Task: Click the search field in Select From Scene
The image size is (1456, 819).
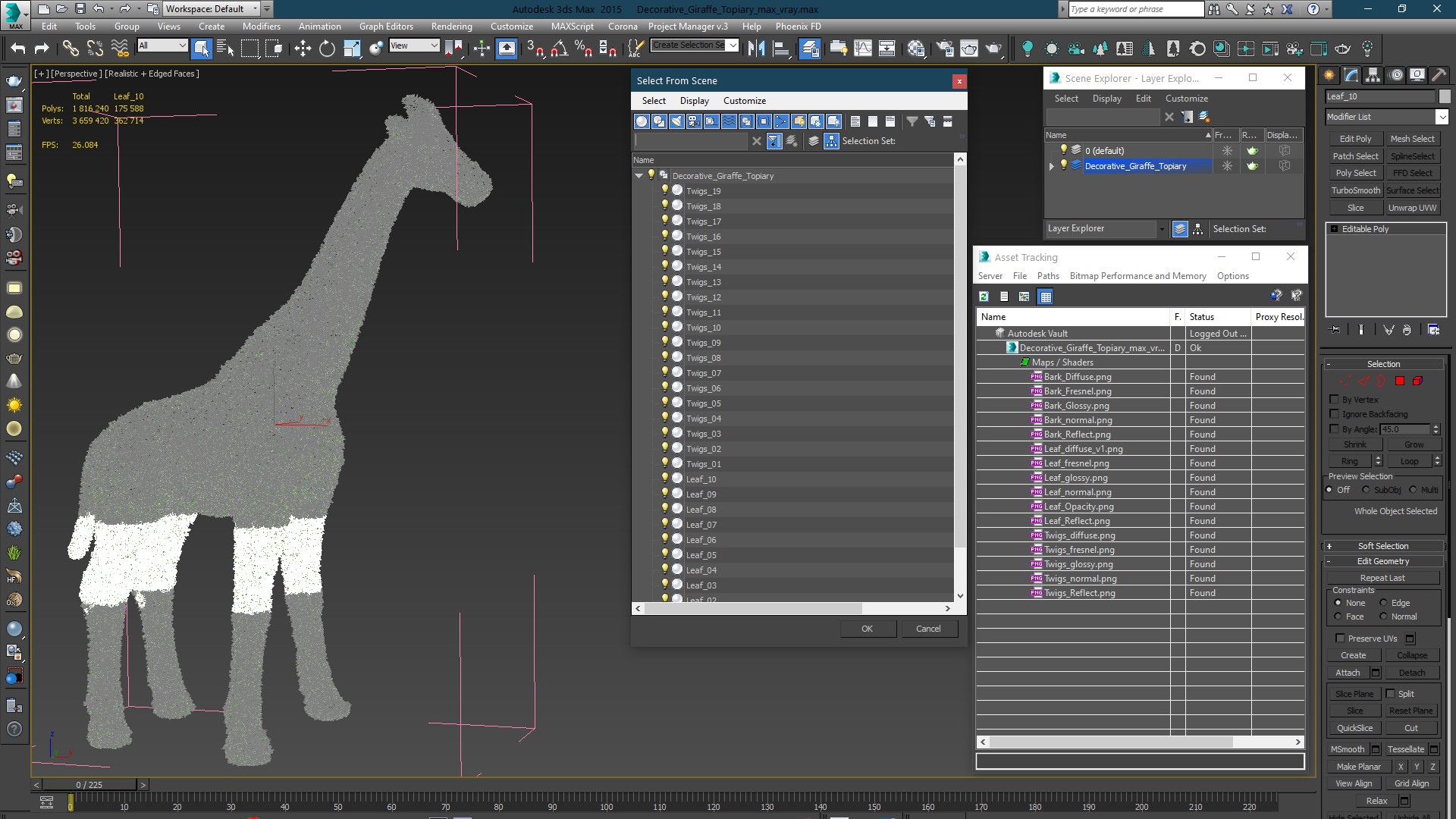Action: click(x=691, y=141)
